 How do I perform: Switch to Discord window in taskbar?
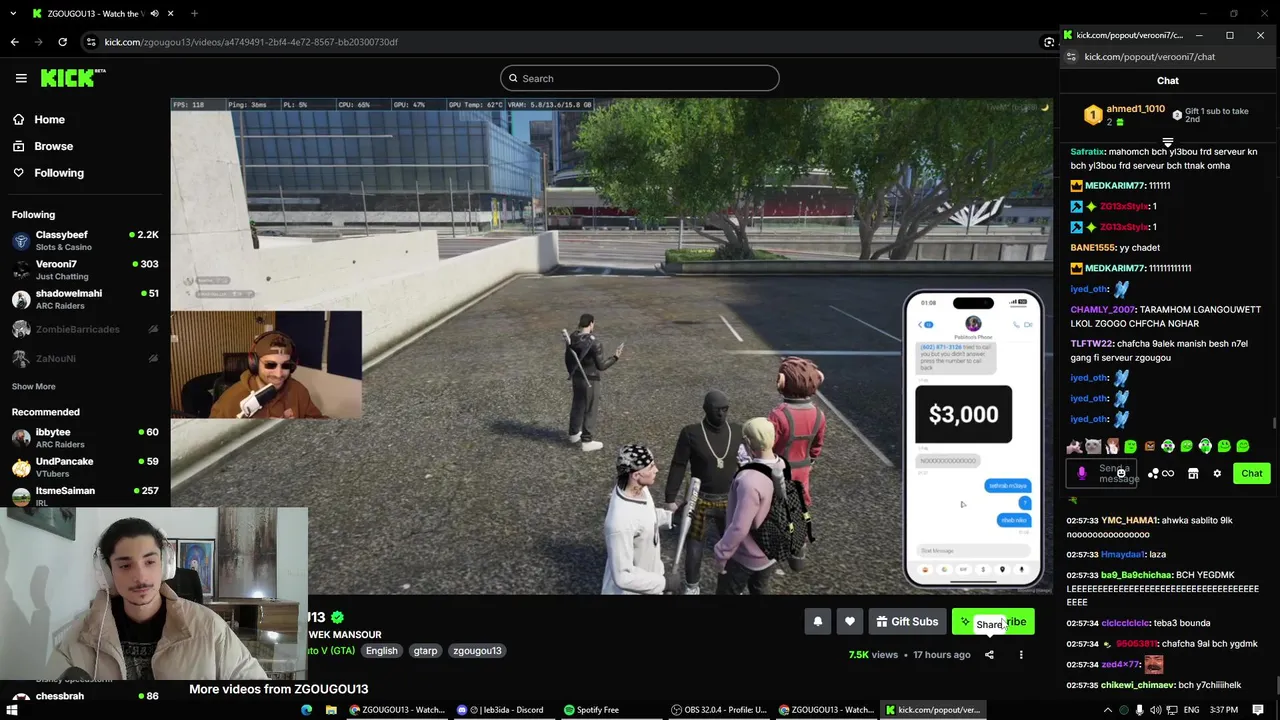pos(500,710)
